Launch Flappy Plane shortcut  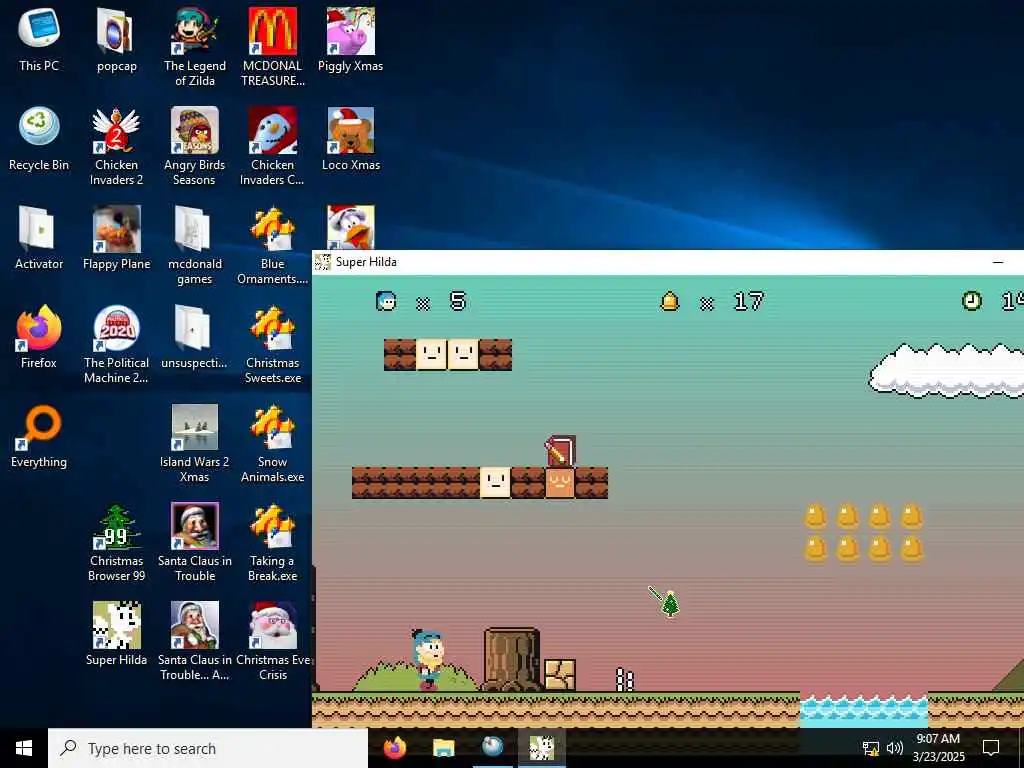pos(116,238)
